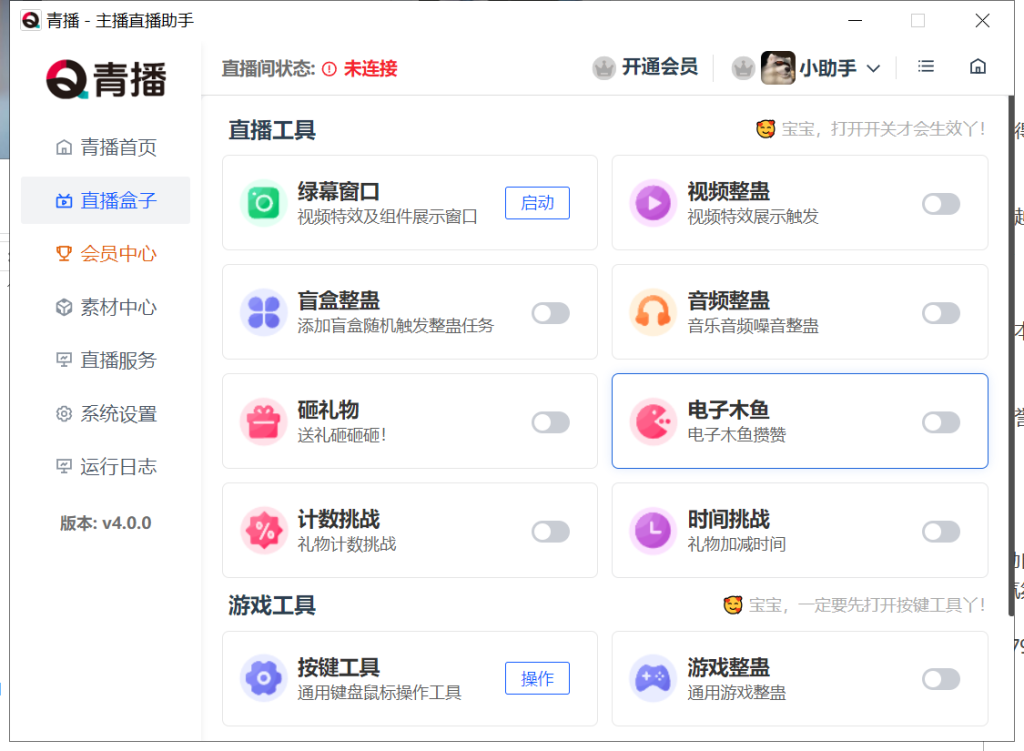
Task: Click 开通会员 in the header
Action: click(646, 68)
